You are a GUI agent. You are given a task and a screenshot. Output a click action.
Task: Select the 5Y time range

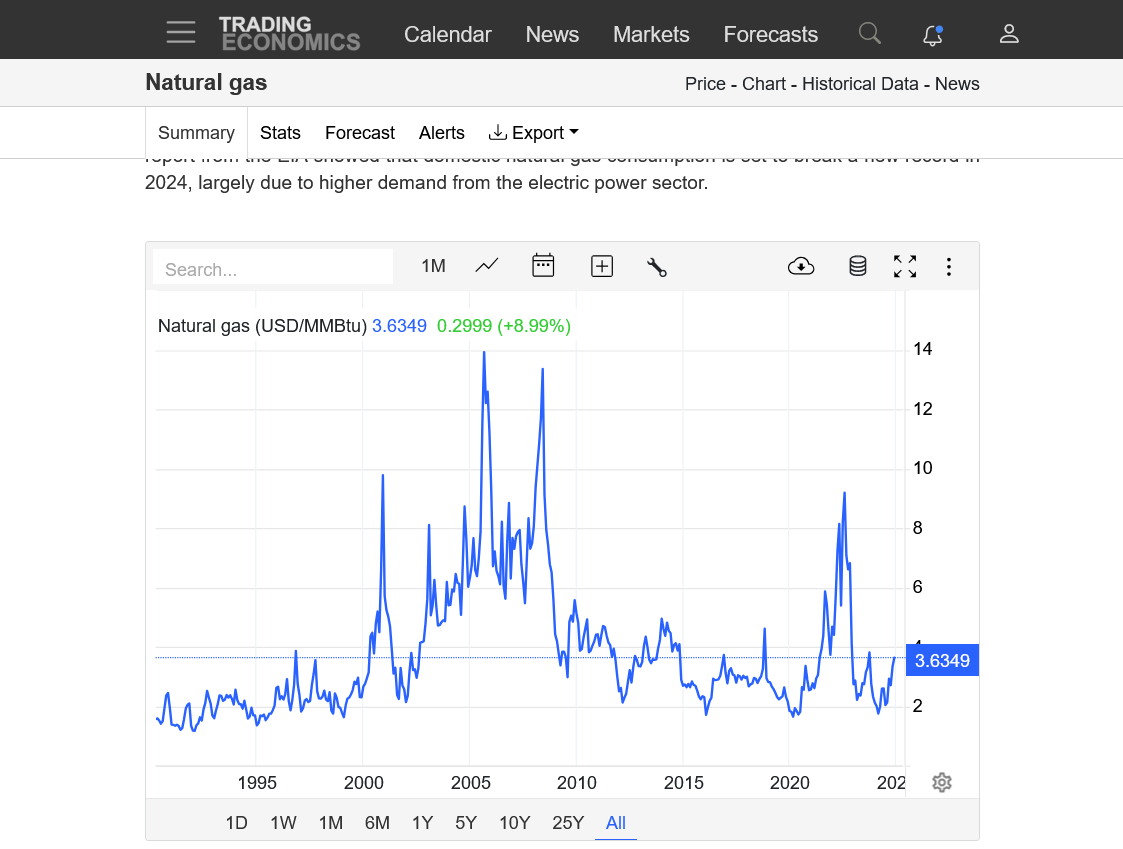click(466, 823)
